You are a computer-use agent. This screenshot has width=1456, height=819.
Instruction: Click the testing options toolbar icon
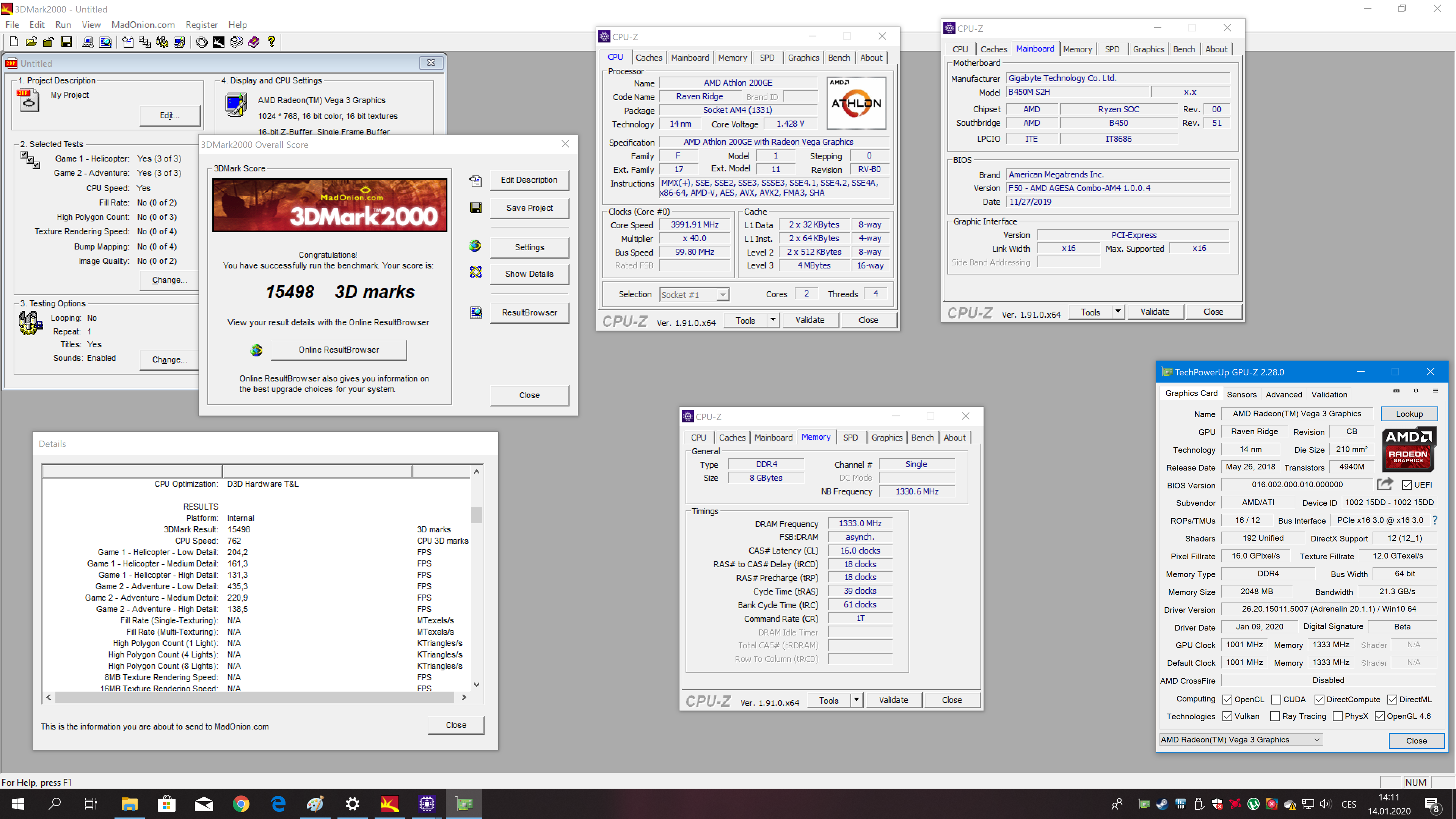tap(162, 42)
